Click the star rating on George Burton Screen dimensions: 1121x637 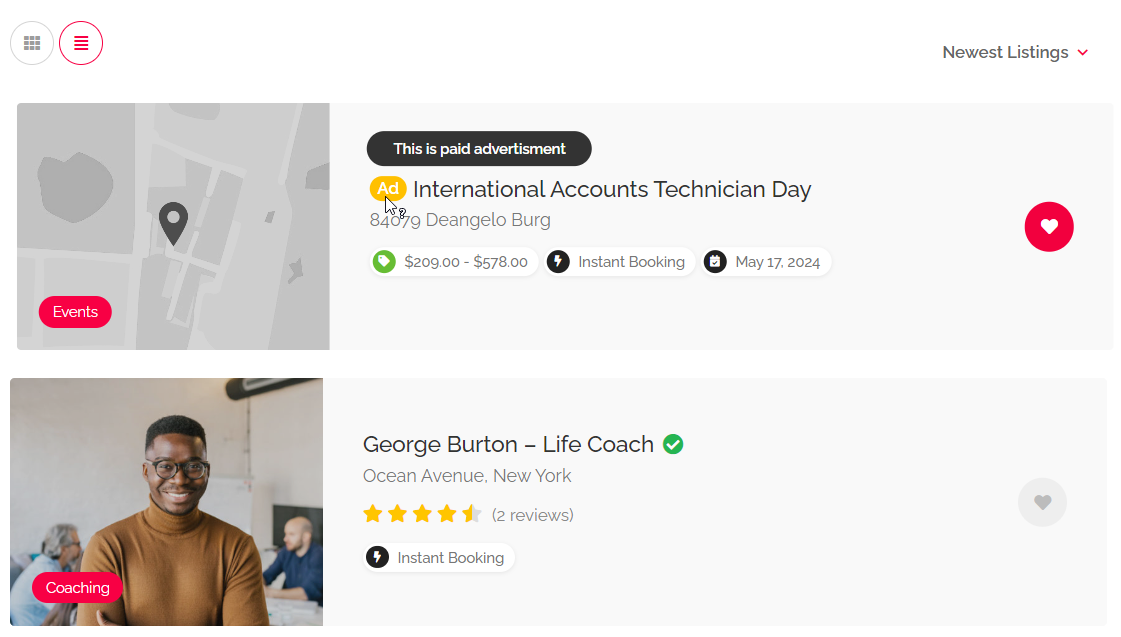422,515
